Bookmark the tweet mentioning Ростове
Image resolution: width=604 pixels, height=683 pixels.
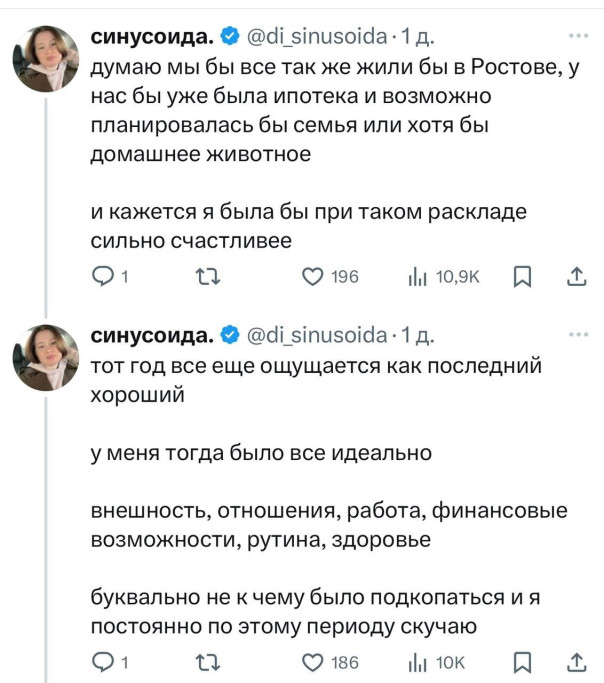(x=521, y=278)
